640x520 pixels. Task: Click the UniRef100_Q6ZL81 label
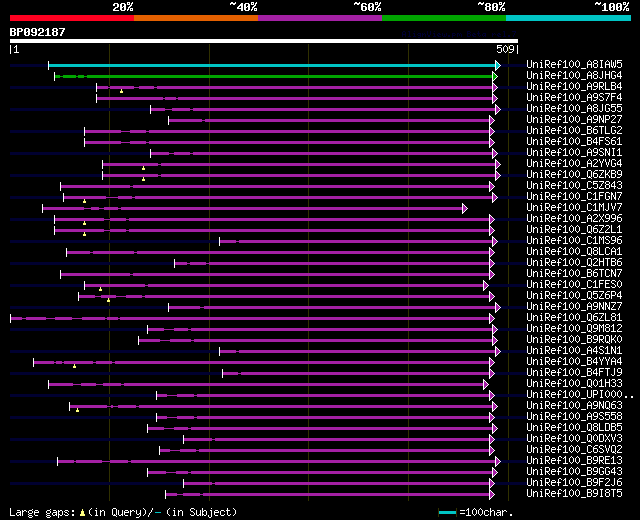(x=574, y=318)
